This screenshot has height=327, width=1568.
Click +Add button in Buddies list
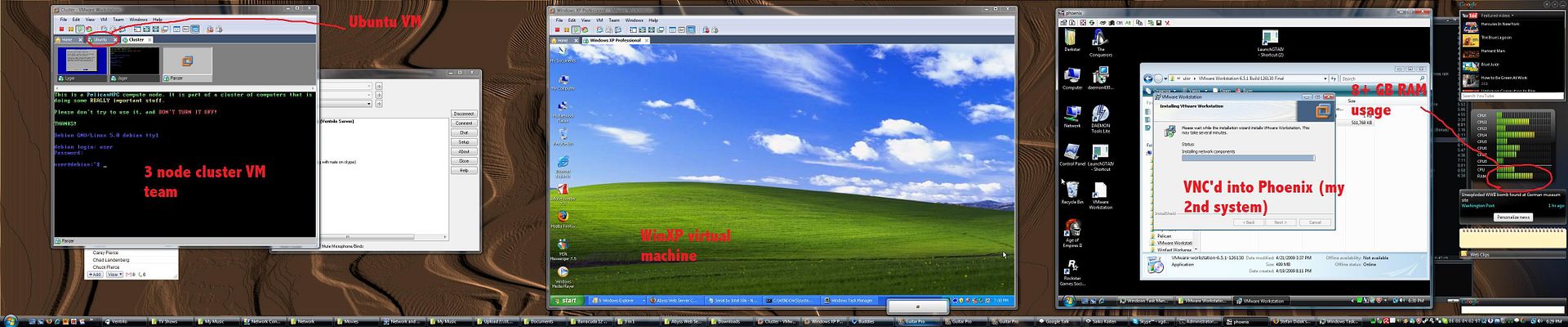[96, 275]
